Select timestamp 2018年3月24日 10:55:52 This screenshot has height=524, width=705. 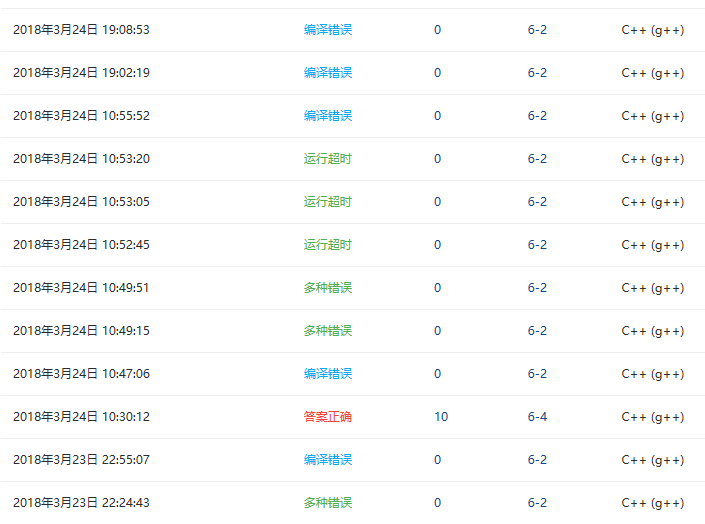point(81,116)
